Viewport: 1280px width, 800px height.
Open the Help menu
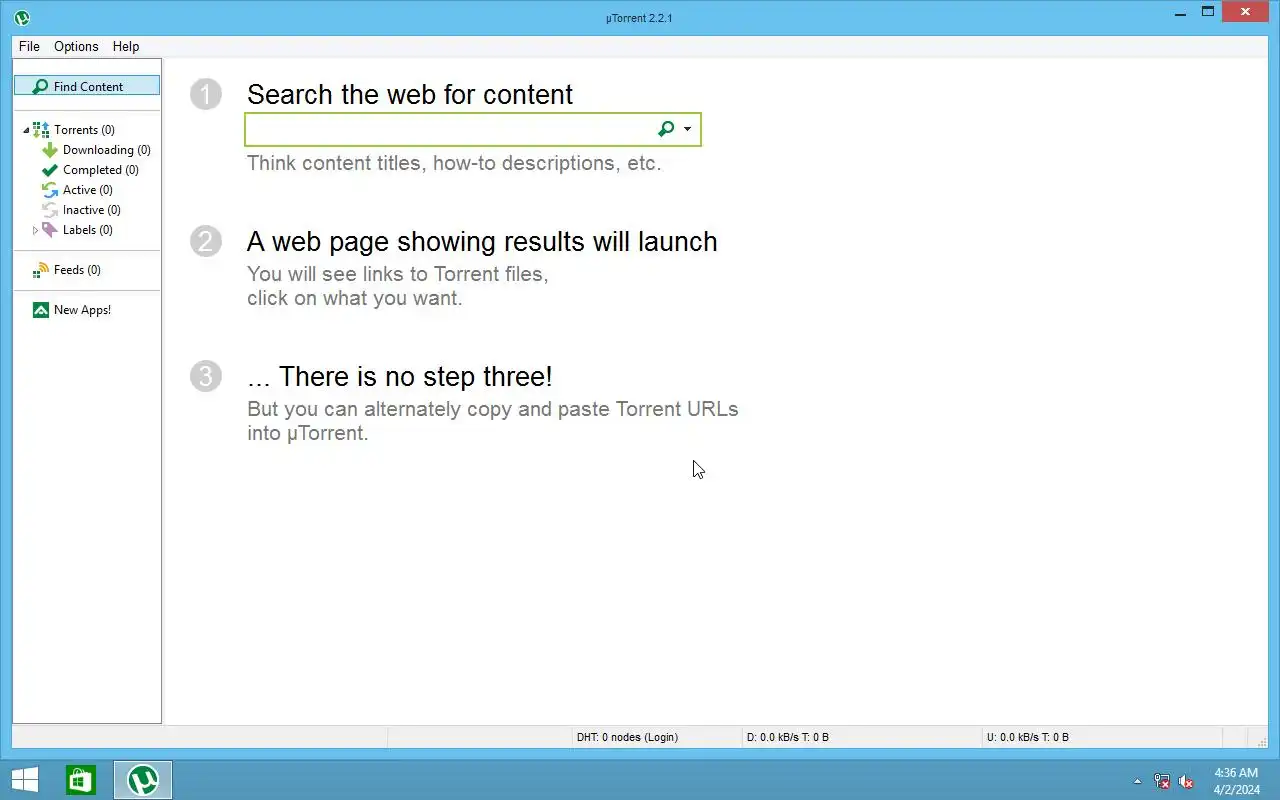click(126, 46)
